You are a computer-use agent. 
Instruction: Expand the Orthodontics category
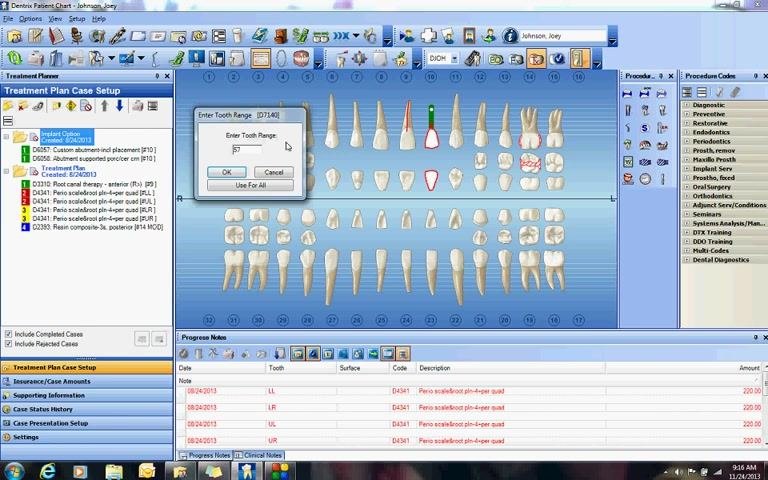(x=686, y=196)
